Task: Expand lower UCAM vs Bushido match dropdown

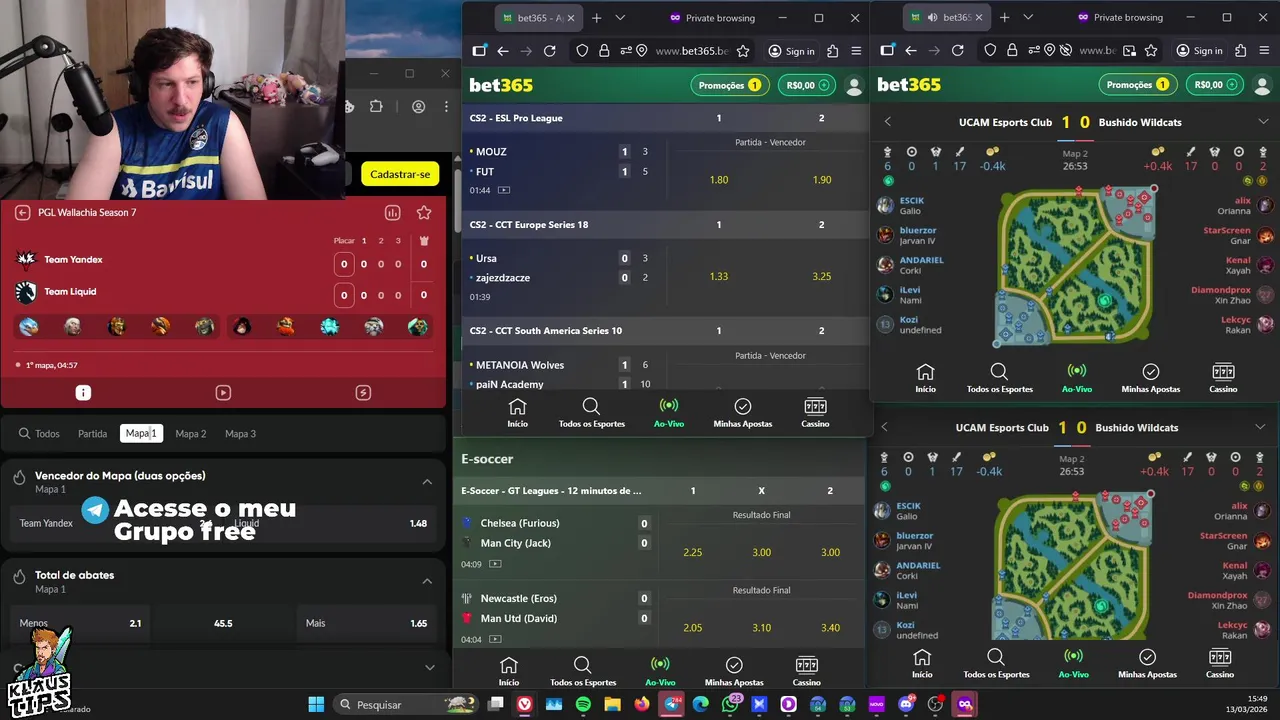Action: (x=1260, y=427)
